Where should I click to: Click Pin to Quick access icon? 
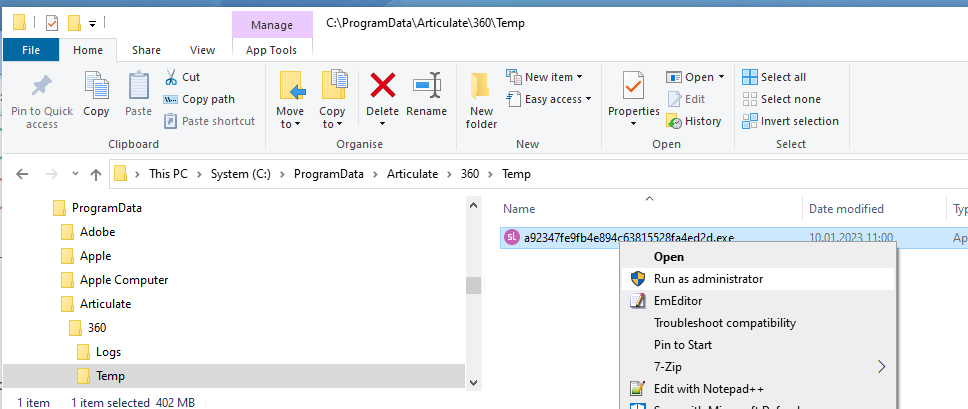click(42, 87)
